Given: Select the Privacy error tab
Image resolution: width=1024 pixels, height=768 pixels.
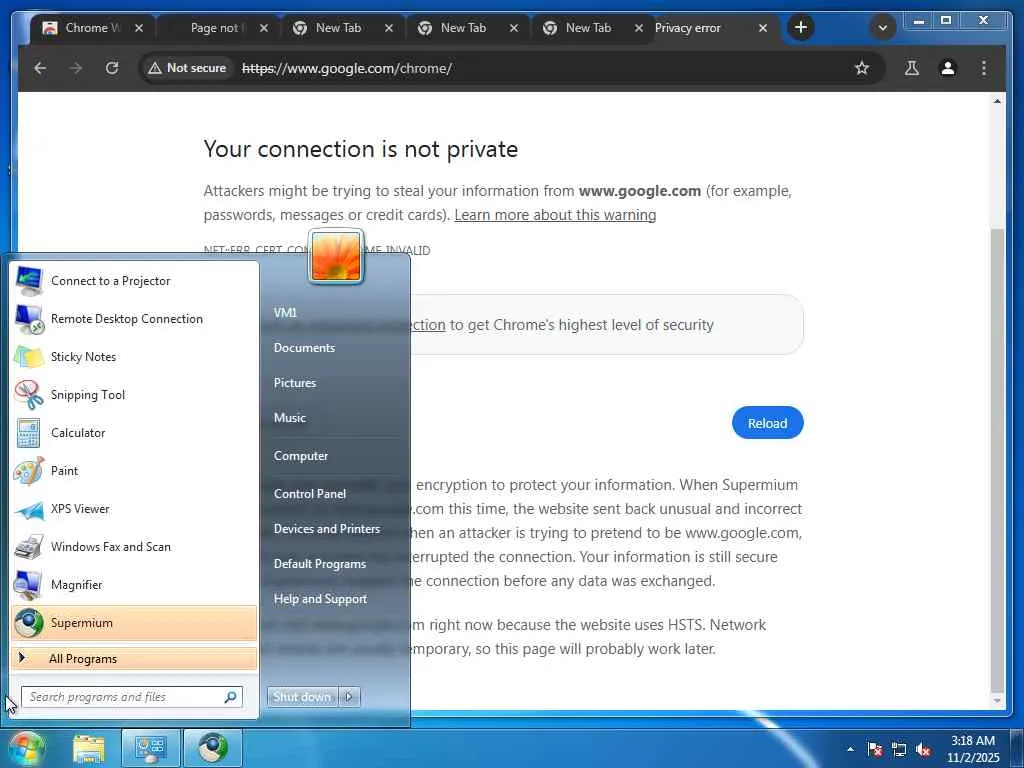Looking at the screenshot, I should (688, 28).
